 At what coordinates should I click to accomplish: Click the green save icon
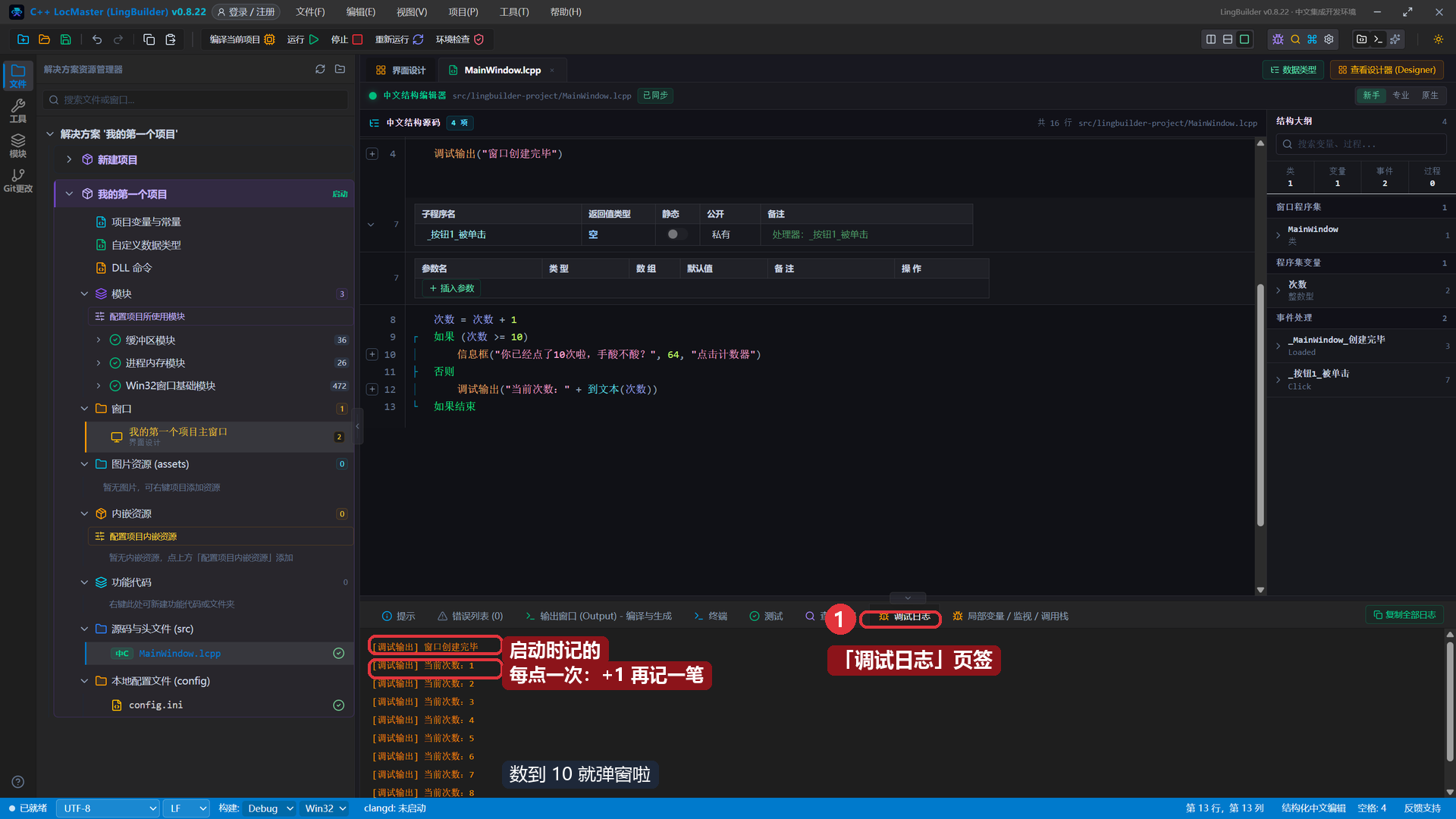click(x=65, y=39)
